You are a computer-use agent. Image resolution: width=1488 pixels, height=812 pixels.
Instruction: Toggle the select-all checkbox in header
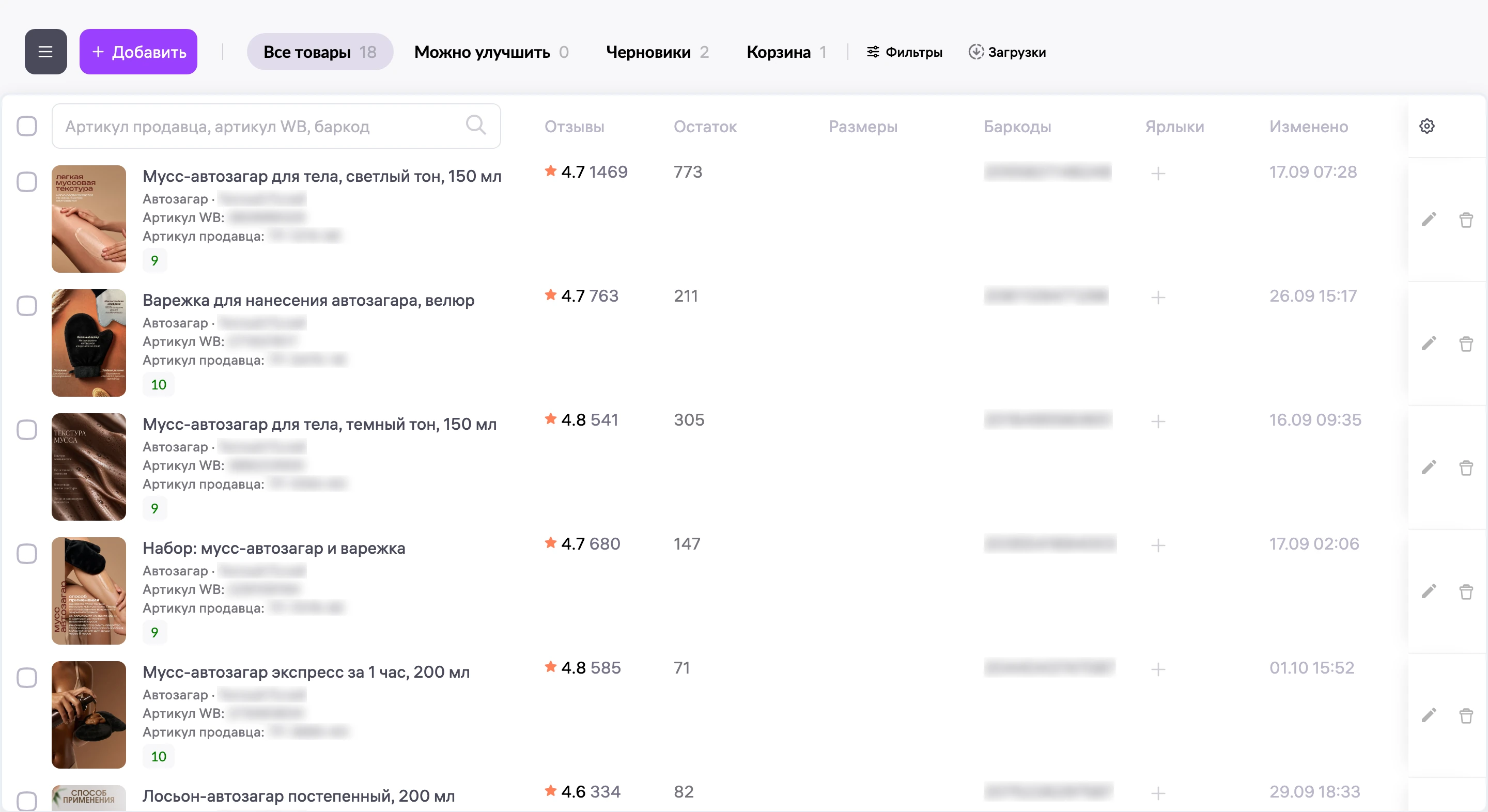coord(26,126)
